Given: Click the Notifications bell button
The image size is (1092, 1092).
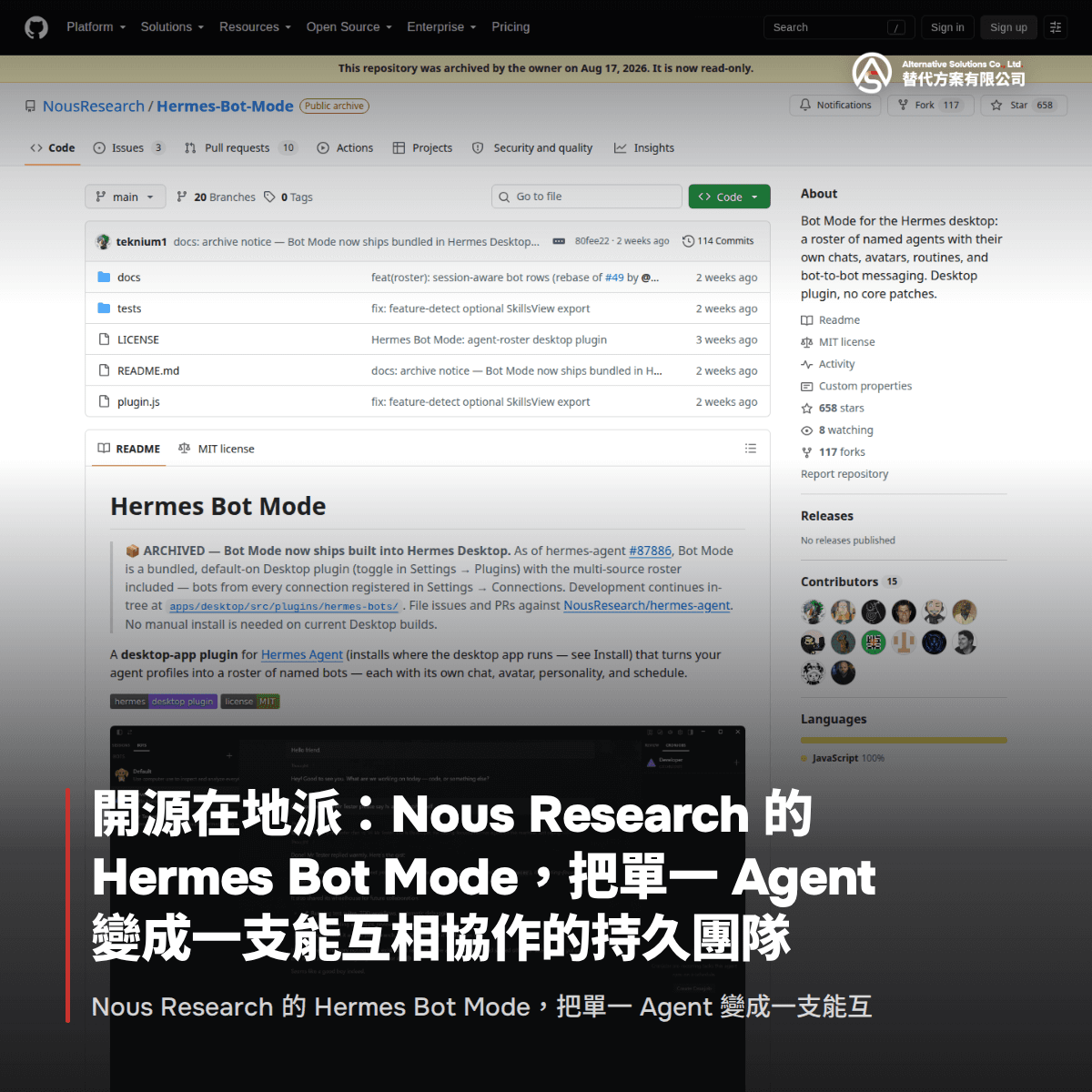Looking at the screenshot, I should click(835, 106).
